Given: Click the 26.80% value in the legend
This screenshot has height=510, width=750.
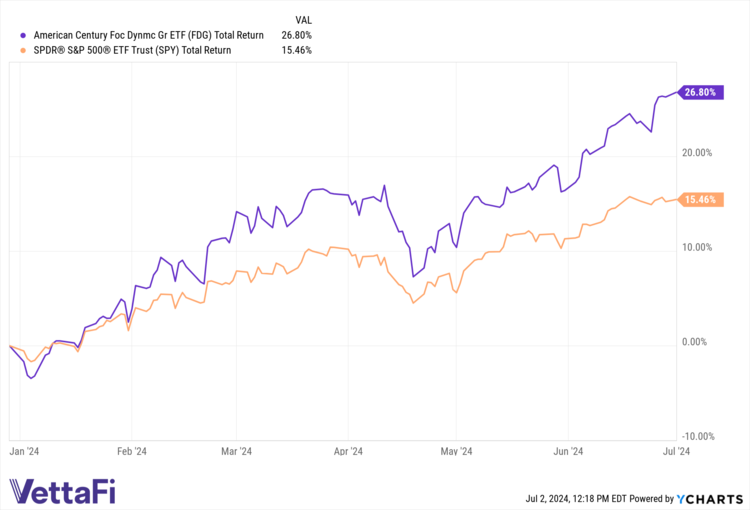Looking at the screenshot, I should coord(297,35).
